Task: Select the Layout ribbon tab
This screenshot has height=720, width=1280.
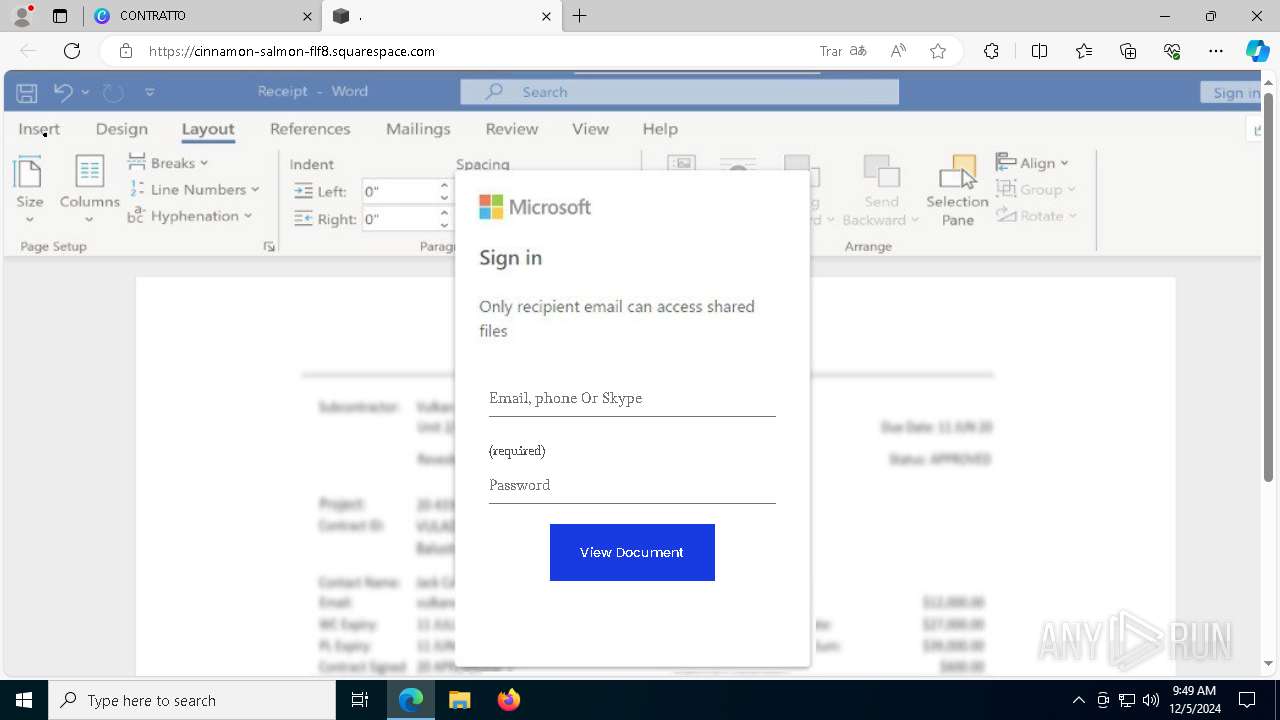Action: coord(208,129)
